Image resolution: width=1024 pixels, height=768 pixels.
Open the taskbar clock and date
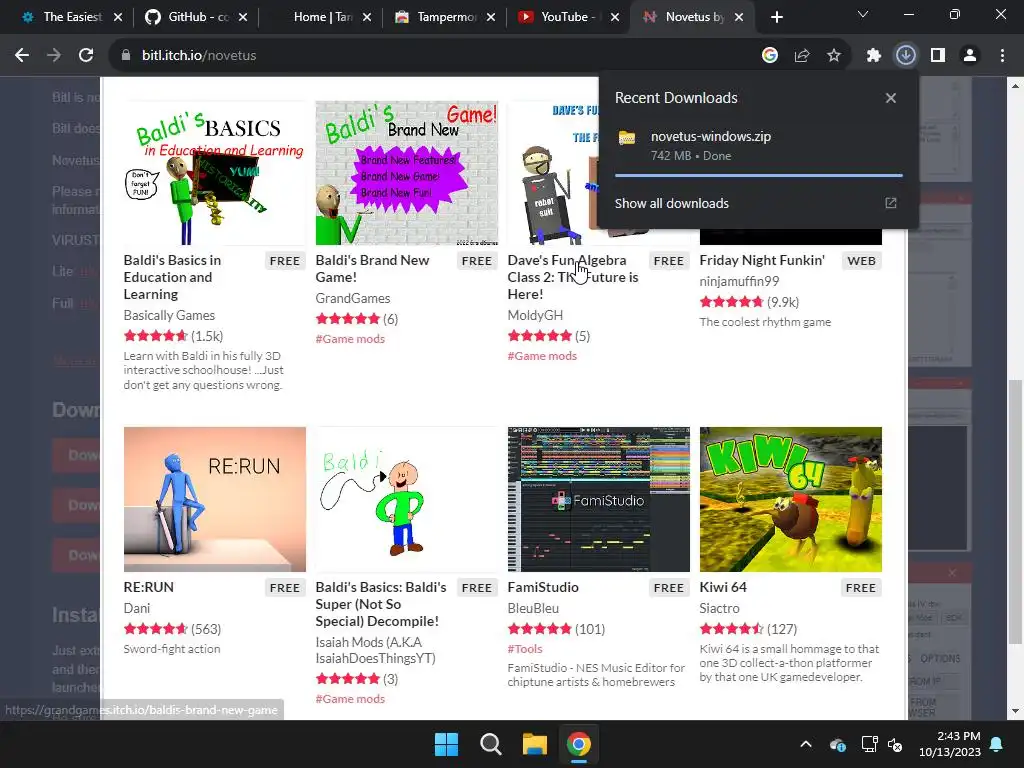(950, 744)
